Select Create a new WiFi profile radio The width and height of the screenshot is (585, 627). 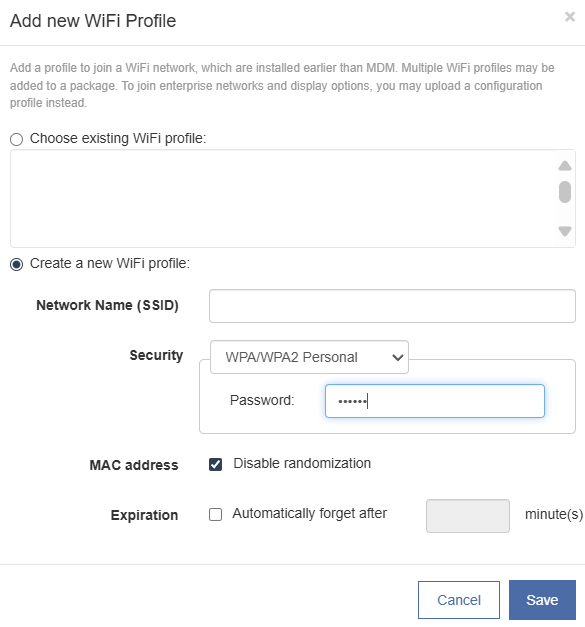click(16, 264)
